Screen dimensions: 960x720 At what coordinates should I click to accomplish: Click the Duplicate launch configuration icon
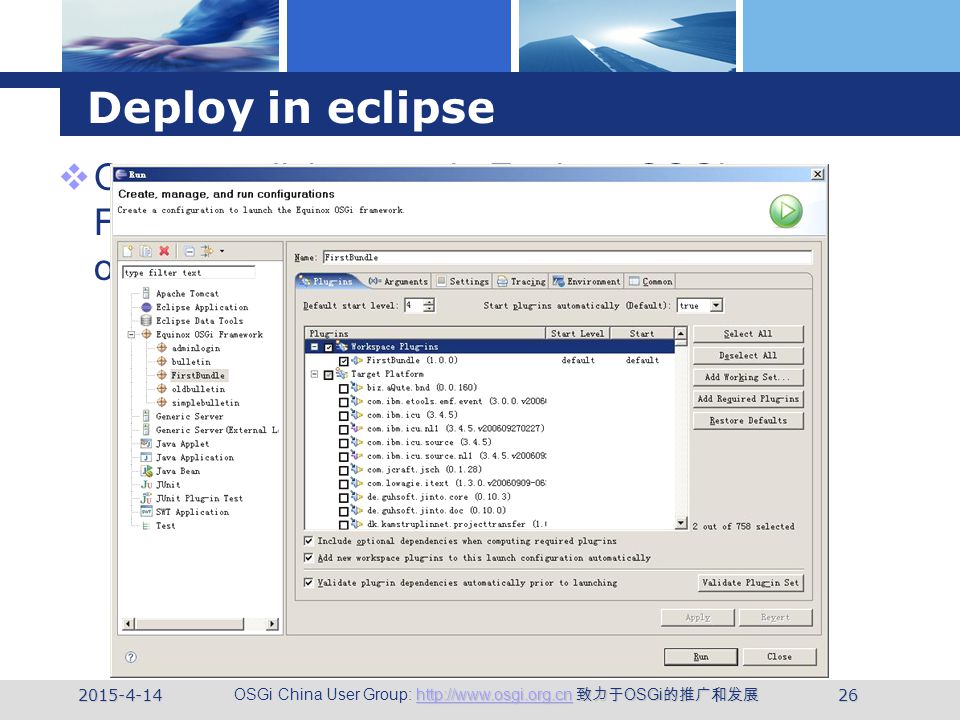(x=146, y=251)
